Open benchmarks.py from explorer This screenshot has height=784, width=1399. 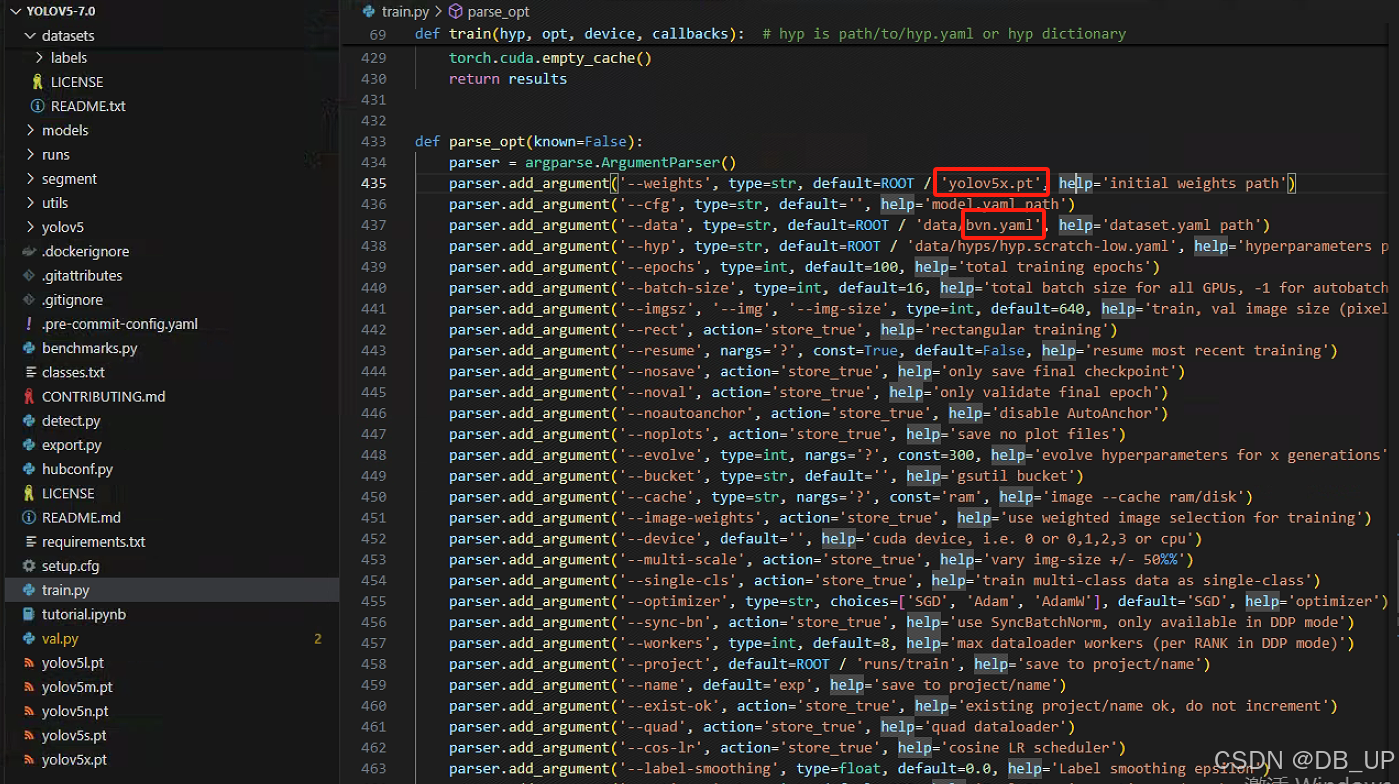click(90, 348)
